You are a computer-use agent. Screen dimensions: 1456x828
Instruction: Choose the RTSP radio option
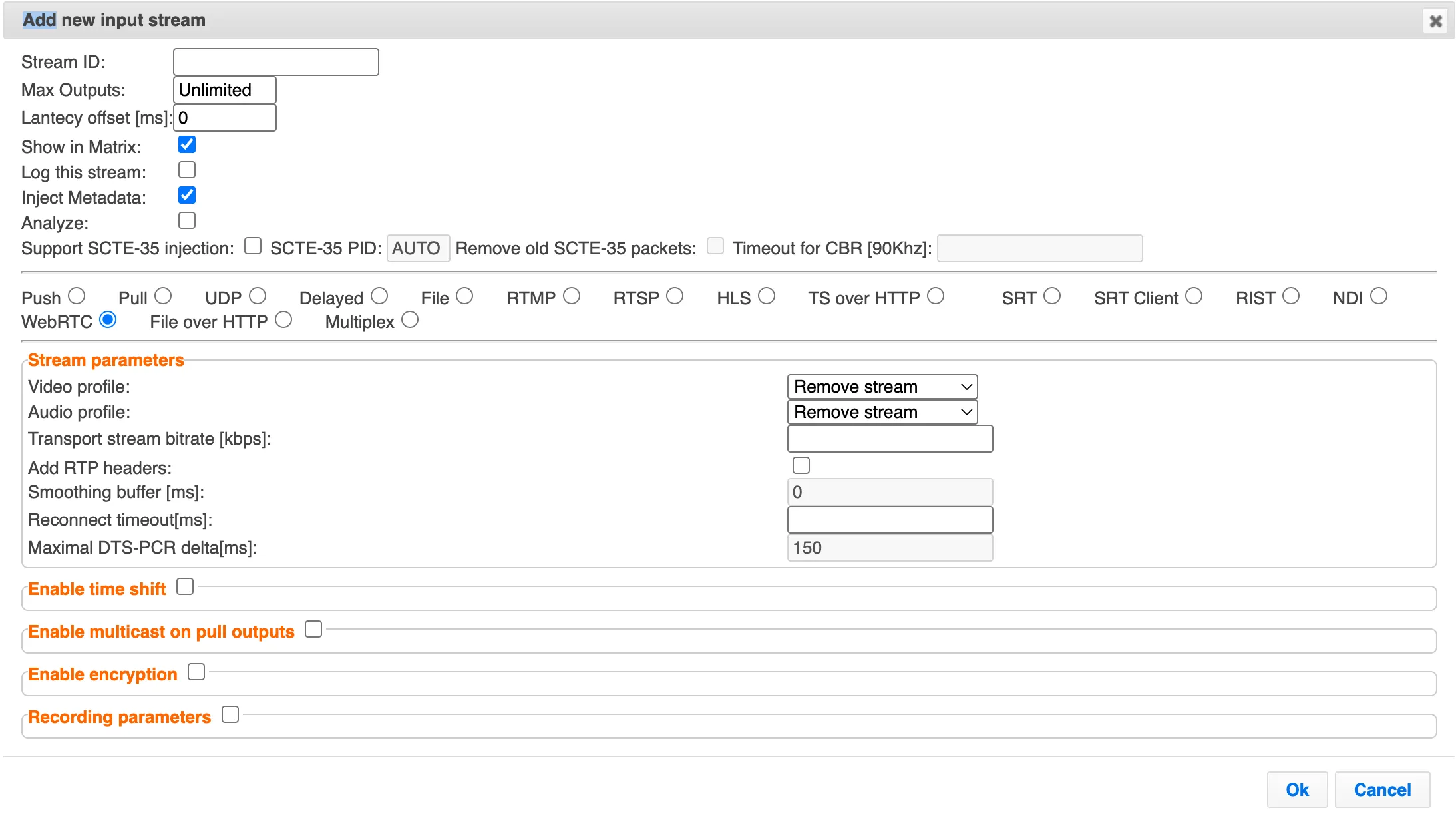[675, 296]
